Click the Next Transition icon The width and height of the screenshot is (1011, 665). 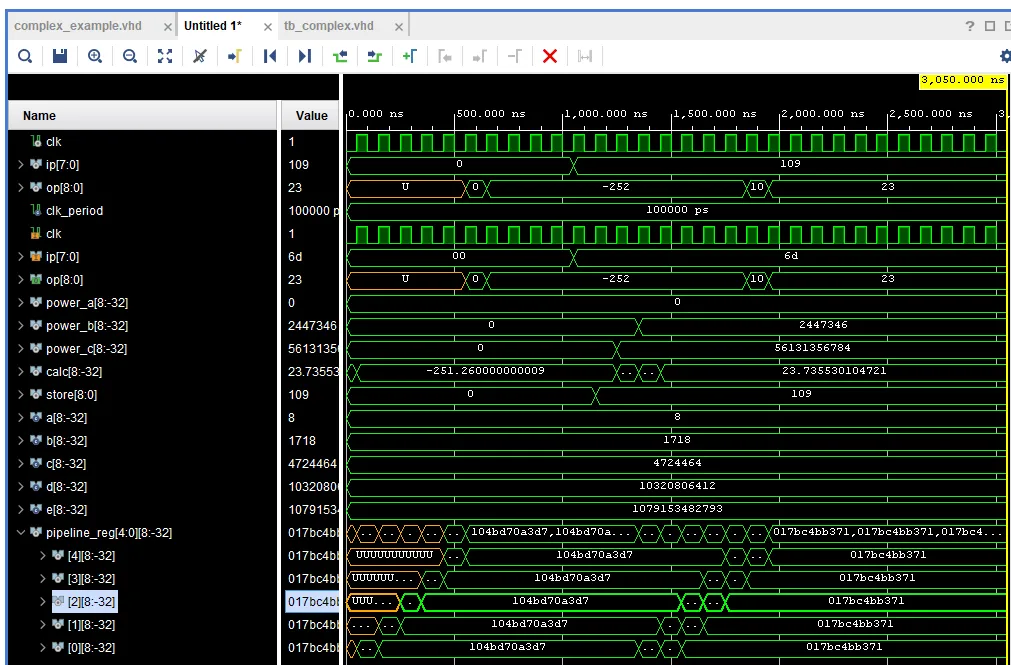click(375, 57)
